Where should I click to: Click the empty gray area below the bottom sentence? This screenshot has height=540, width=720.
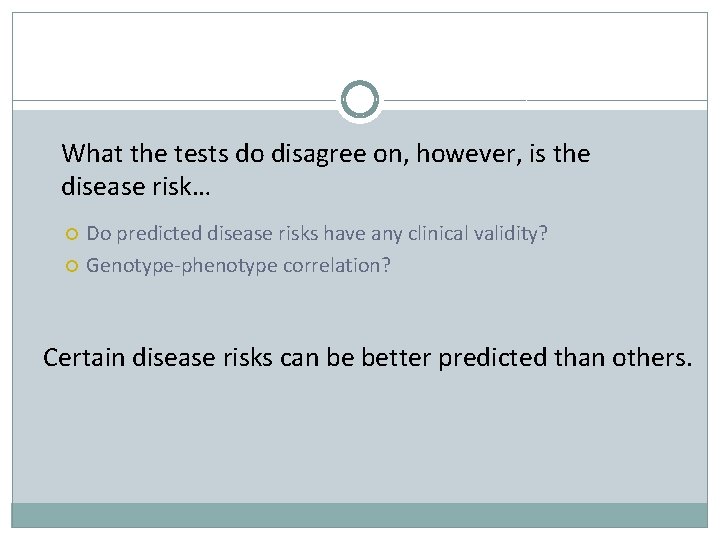point(359,440)
